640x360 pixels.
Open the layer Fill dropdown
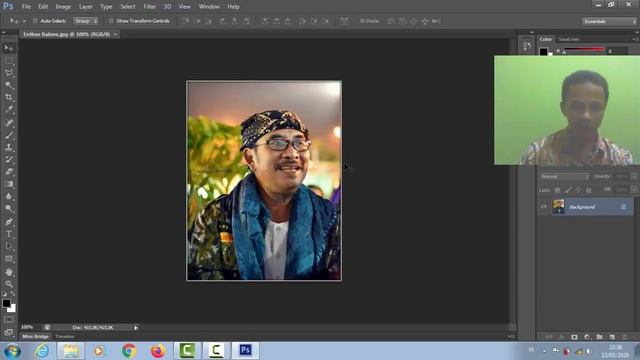(634, 190)
